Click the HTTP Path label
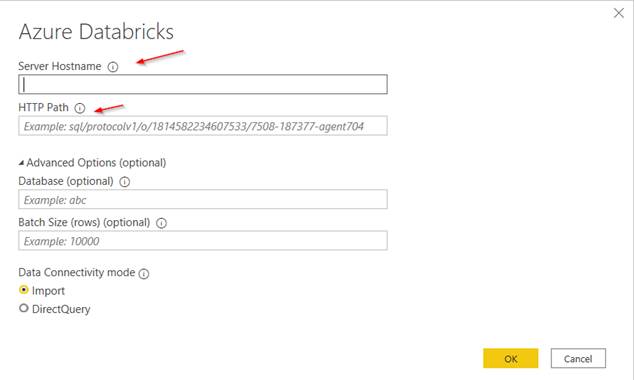 tap(44, 108)
